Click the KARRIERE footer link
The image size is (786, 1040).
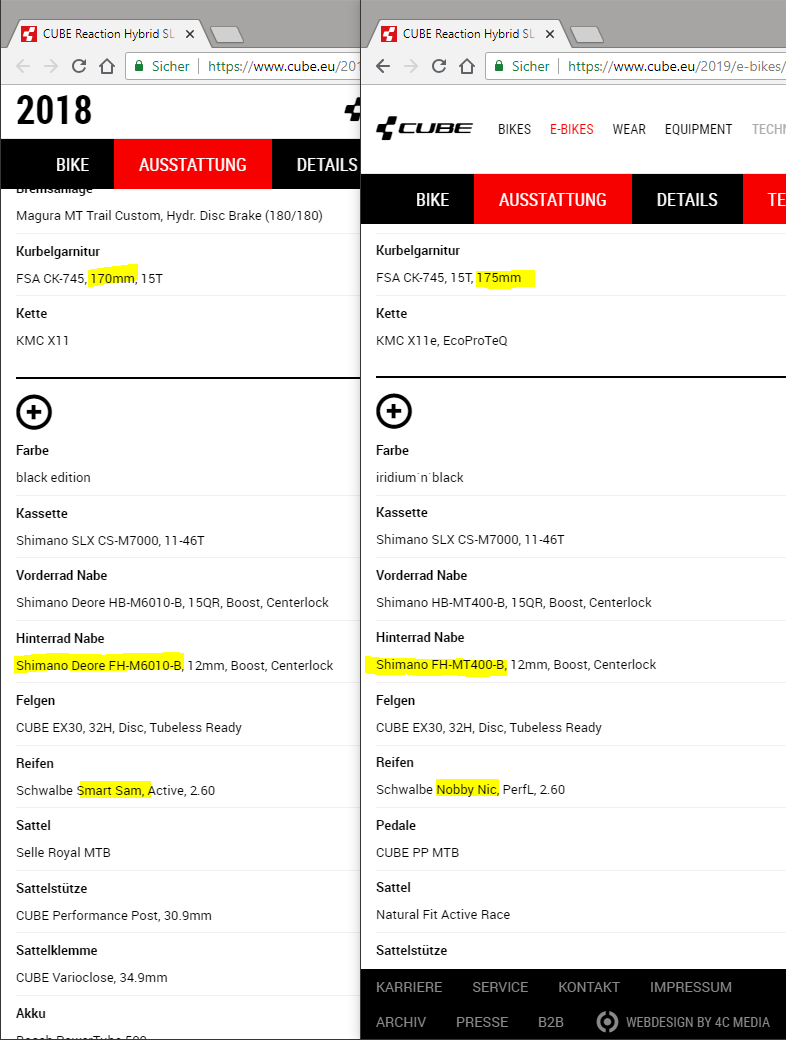click(409, 987)
